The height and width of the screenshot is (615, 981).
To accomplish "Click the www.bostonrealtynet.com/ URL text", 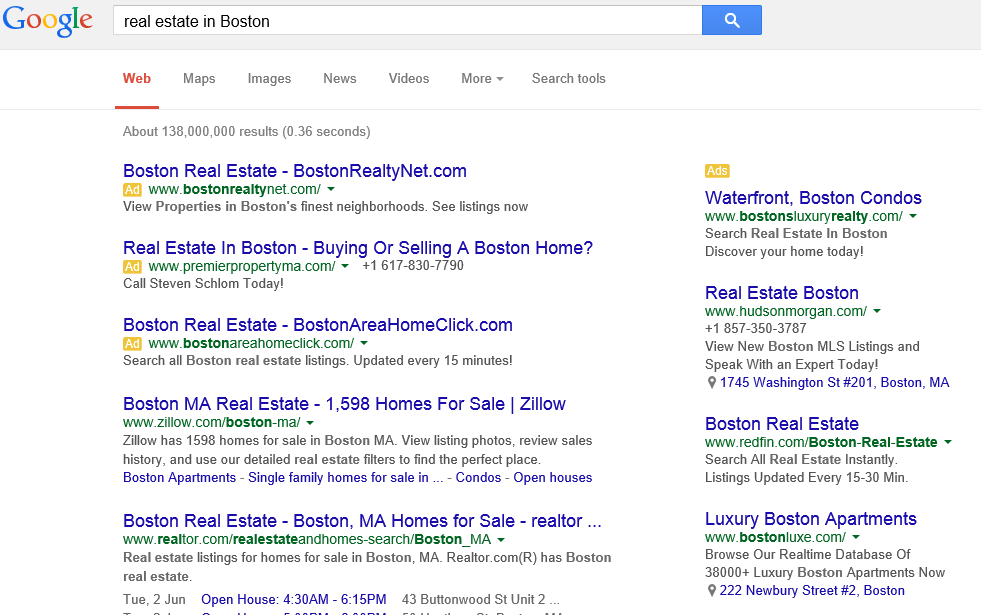I will point(235,189).
